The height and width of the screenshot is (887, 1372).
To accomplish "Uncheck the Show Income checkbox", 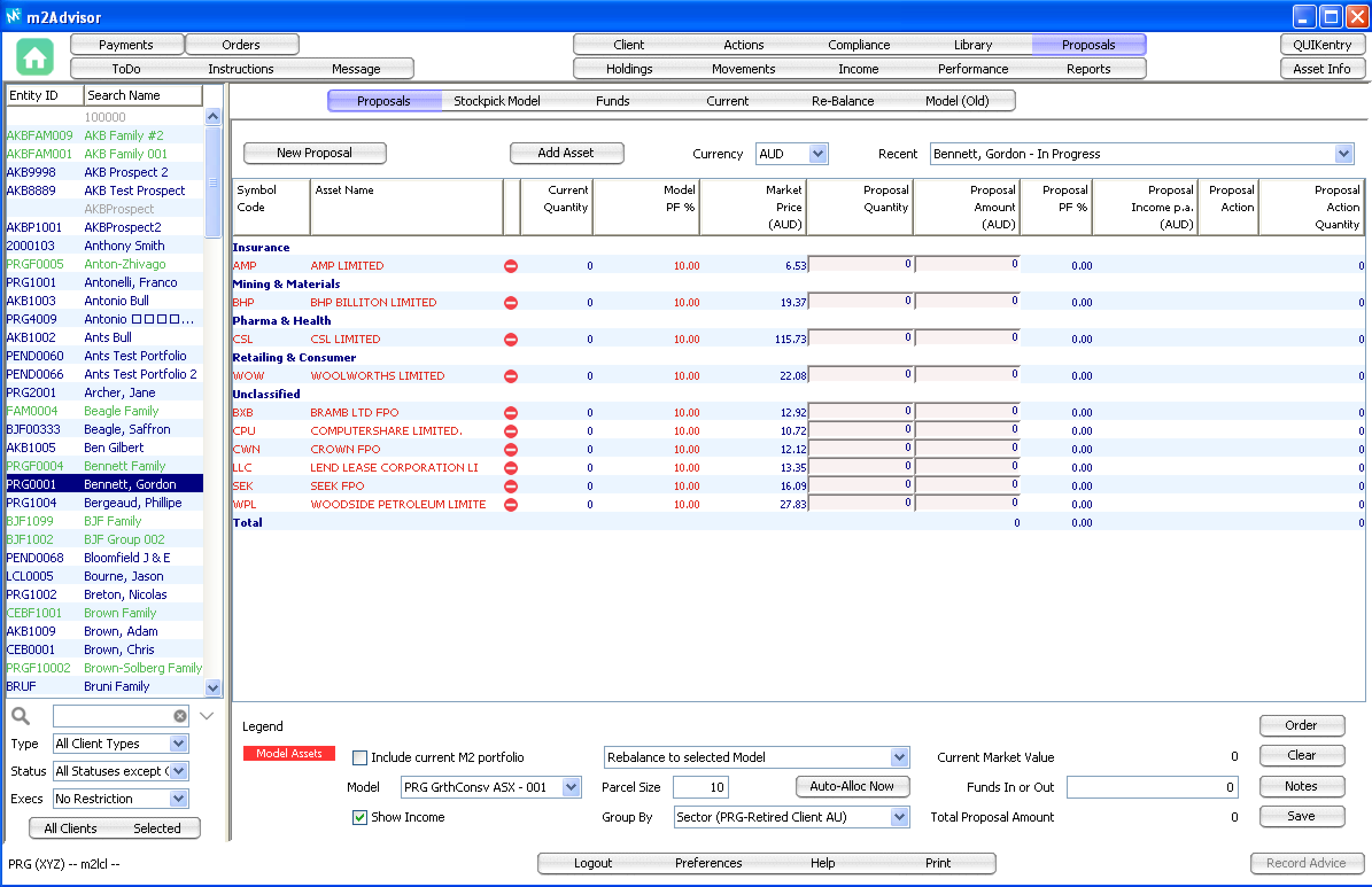I will pos(359,818).
